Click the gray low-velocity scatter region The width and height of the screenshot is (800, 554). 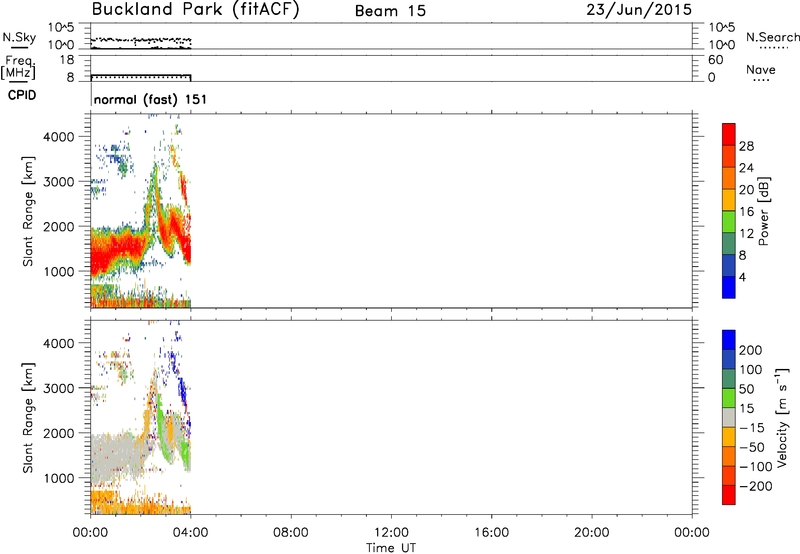tap(115, 457)
